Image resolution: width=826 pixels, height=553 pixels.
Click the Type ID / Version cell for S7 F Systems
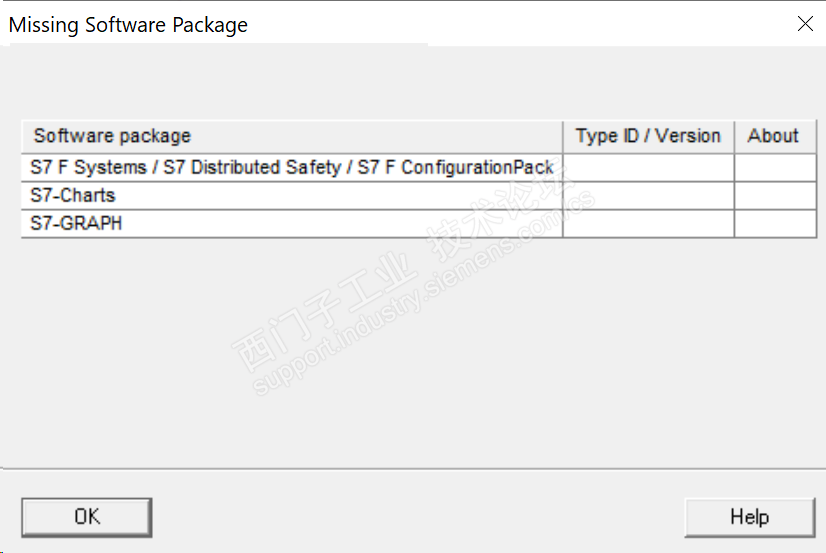pyautogui.click(x=648, y=168)
